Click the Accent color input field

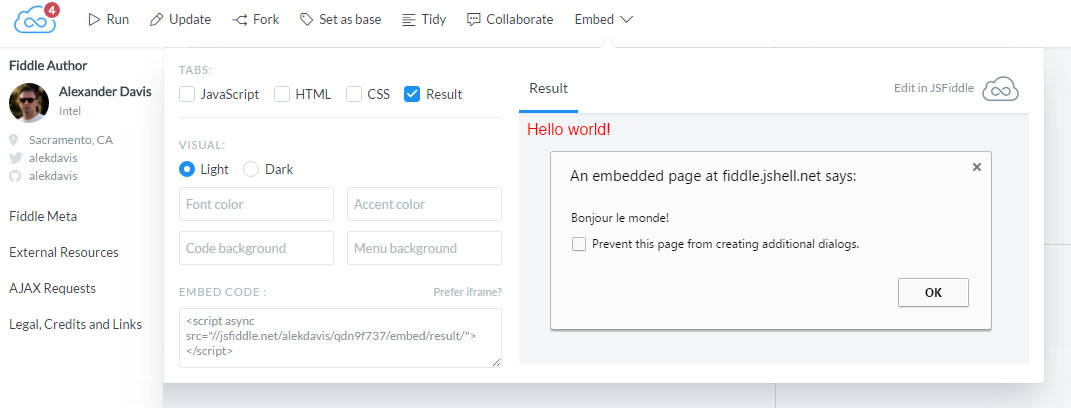(424, 204)
